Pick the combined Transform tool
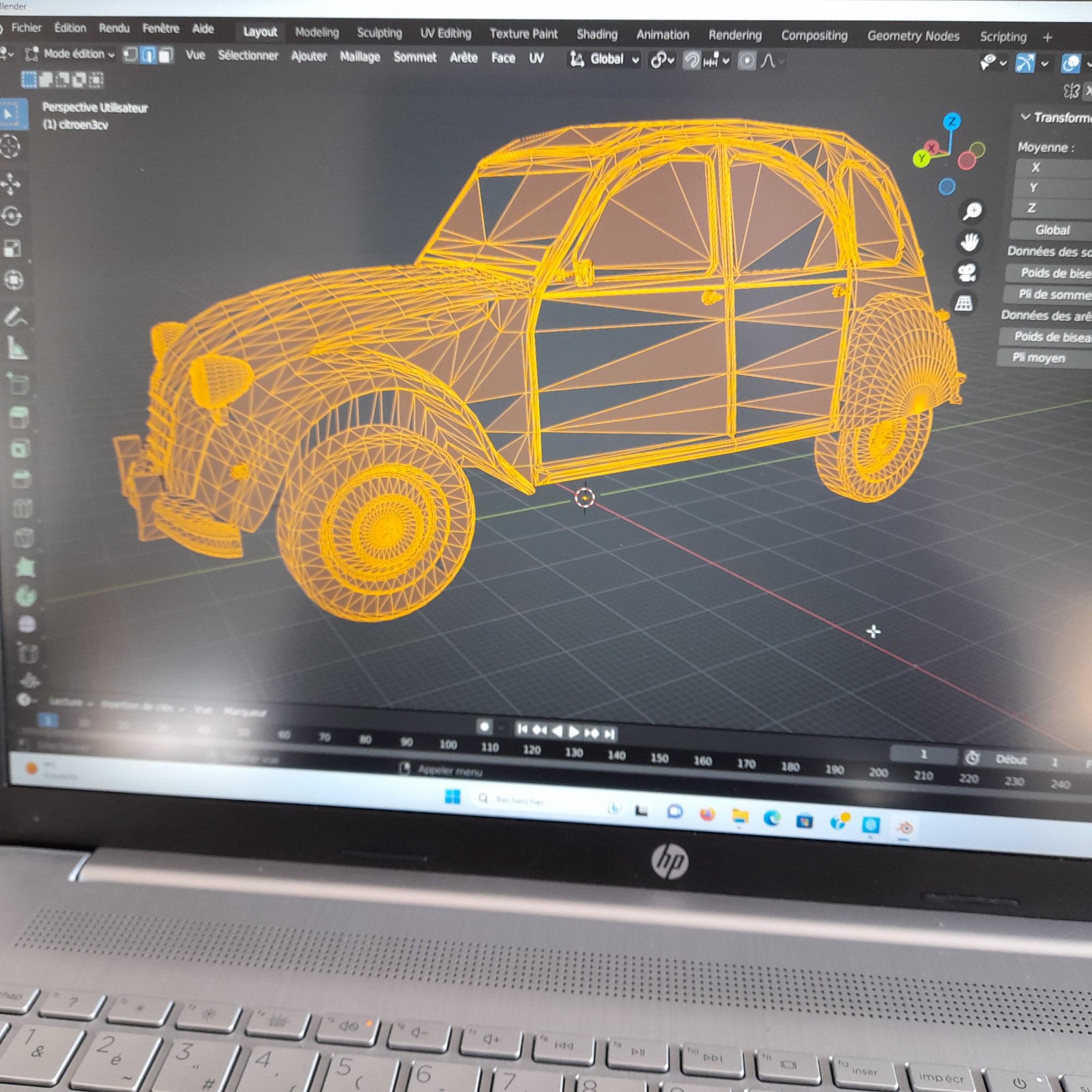Image resolution: width=1092 pixels, height=1092 pixels. pos(14,280)
